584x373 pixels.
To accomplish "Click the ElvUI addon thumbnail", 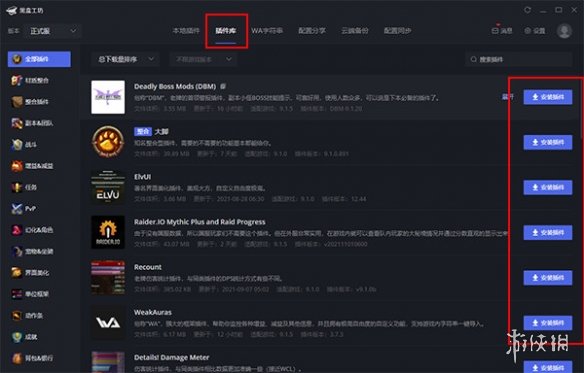I will tap(108, 187).
